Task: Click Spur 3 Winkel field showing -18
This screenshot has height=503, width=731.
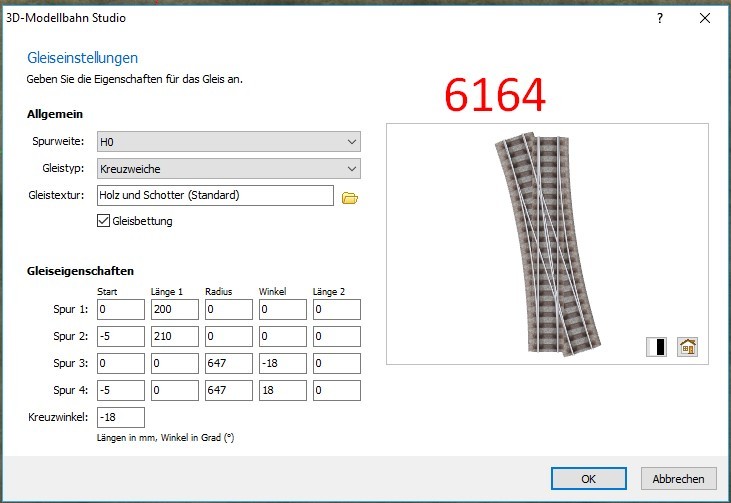Action: (283, 364)
